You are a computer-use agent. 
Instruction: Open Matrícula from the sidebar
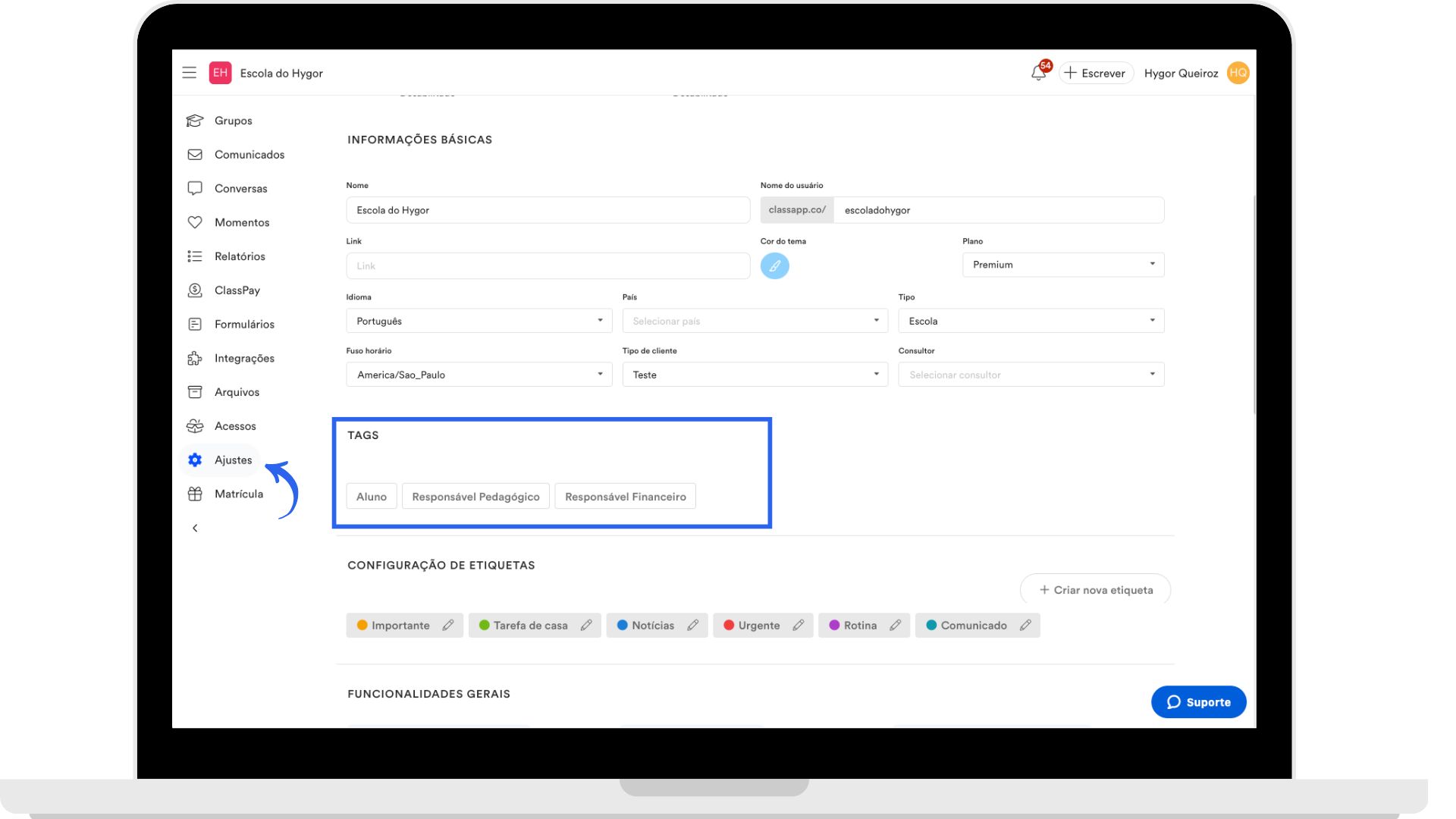pos(239,494)
